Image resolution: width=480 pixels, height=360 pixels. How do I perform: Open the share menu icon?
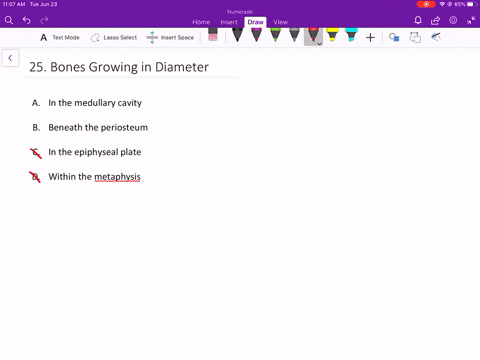point(435,21)
